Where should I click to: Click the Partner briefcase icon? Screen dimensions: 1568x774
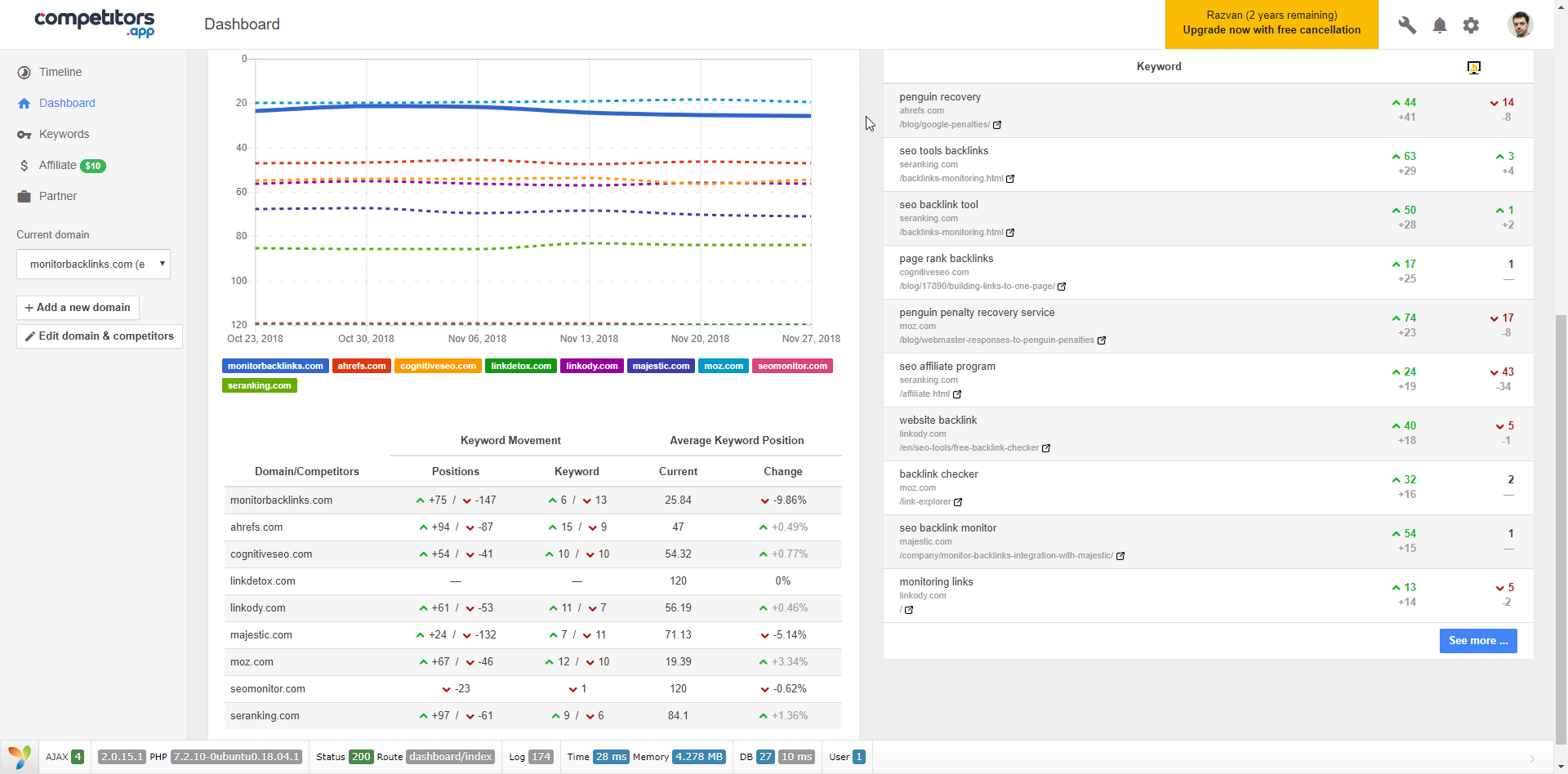click(24, 196)
